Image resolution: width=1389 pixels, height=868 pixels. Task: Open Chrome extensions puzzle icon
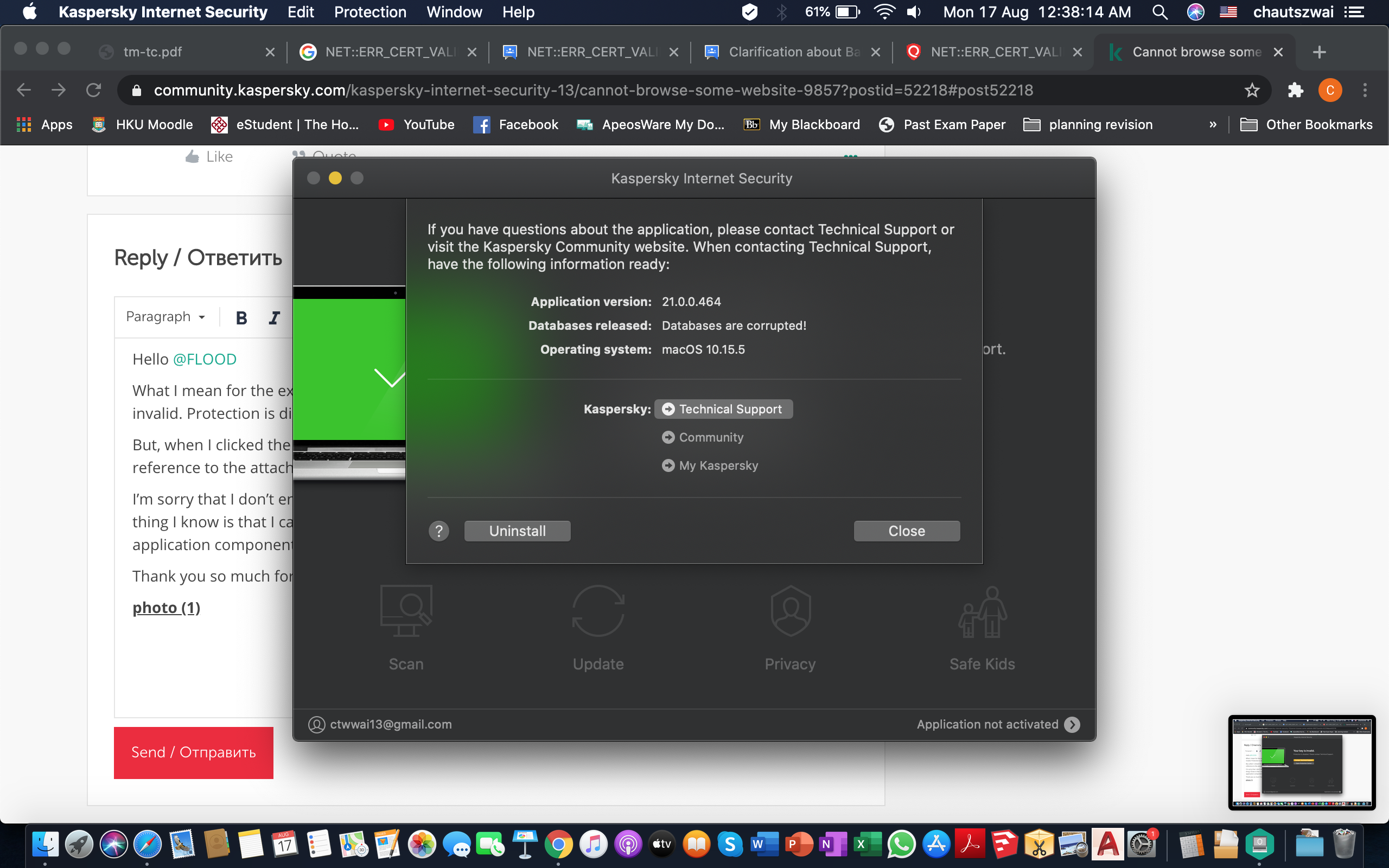tap(1296, 90)
